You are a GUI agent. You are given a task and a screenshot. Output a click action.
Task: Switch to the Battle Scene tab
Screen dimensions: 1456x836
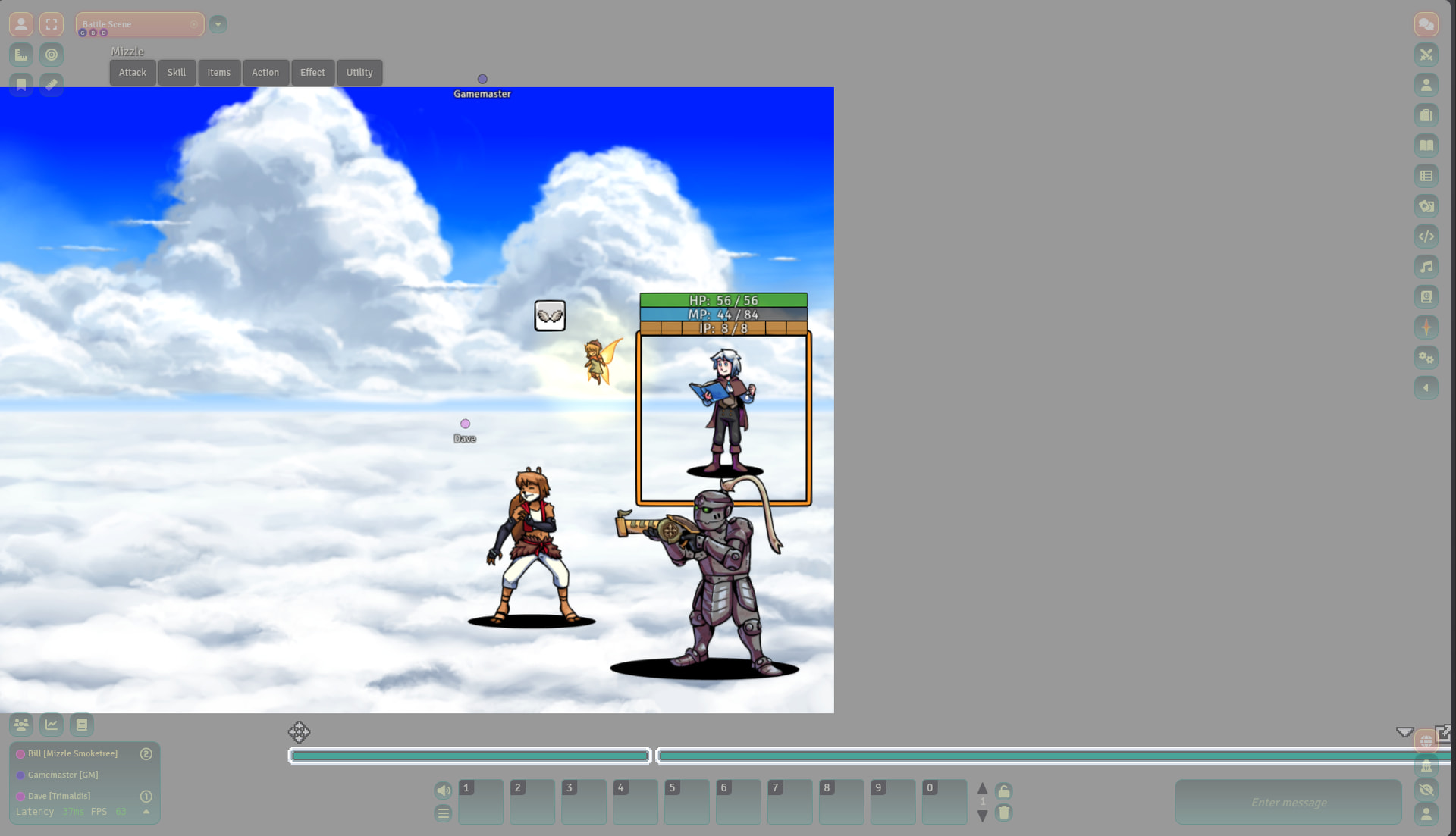pyautogui.click(x=140, y=24)
